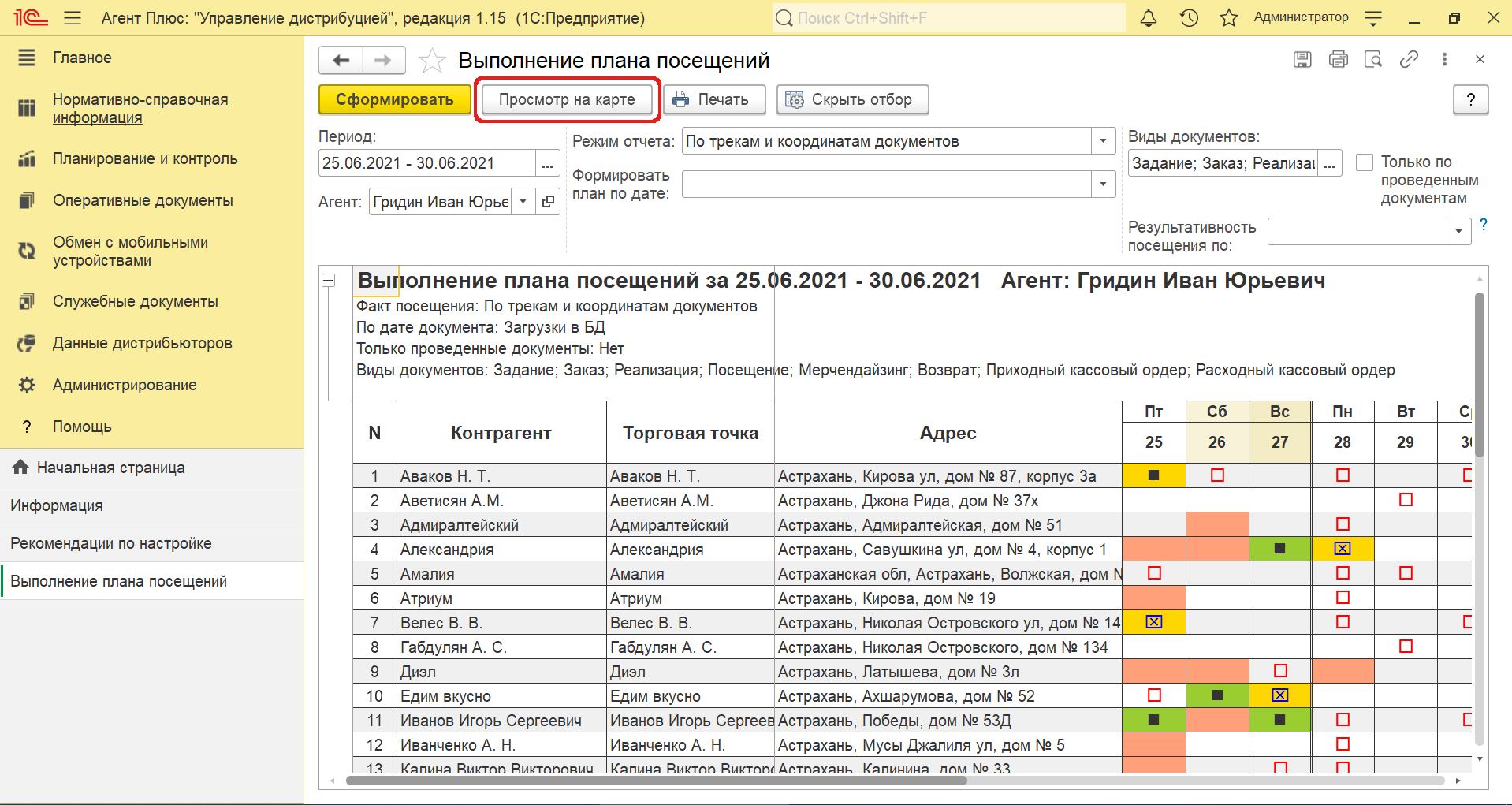Click the forward arrow navigation button

tap(383, 60)
